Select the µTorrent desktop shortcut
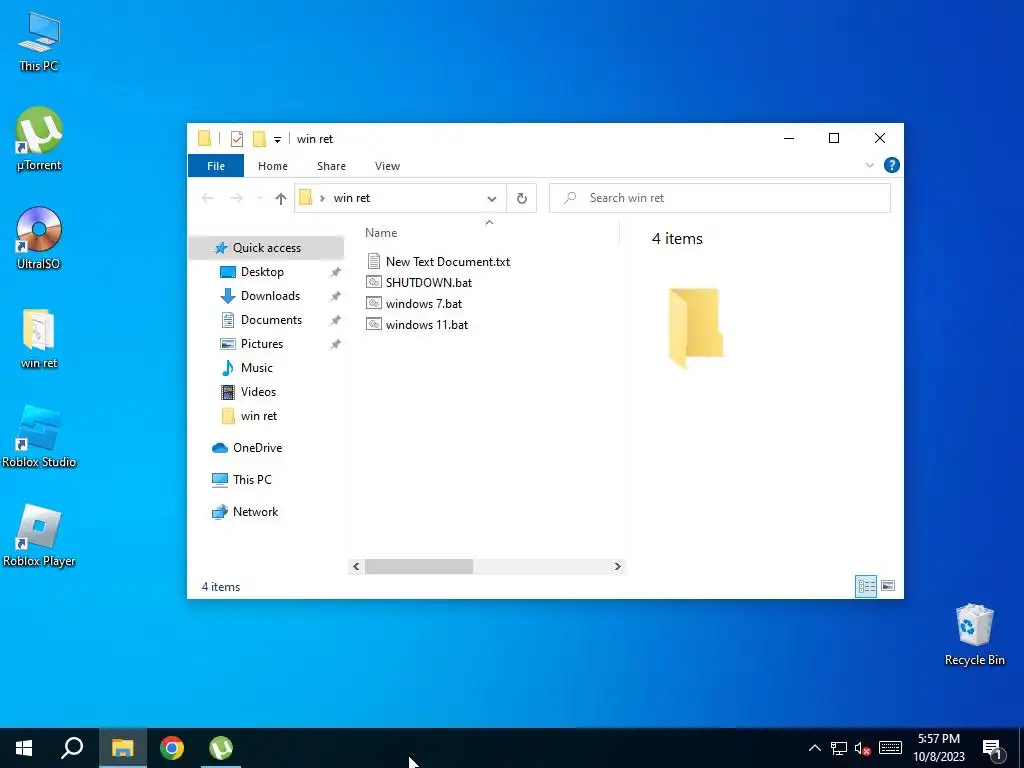 tap(39, 139)
